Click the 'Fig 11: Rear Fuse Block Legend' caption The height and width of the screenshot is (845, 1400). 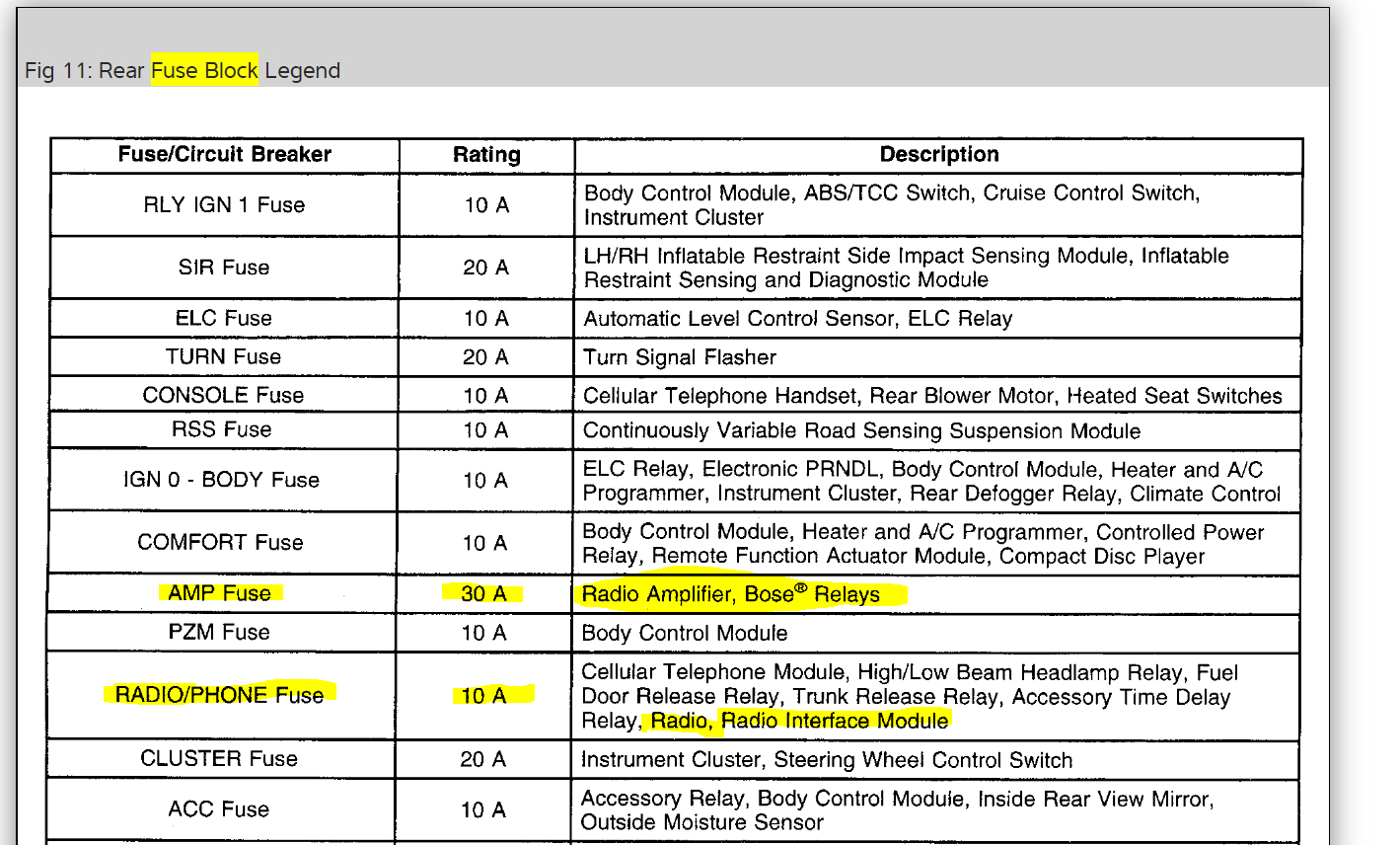coord(183,71)
